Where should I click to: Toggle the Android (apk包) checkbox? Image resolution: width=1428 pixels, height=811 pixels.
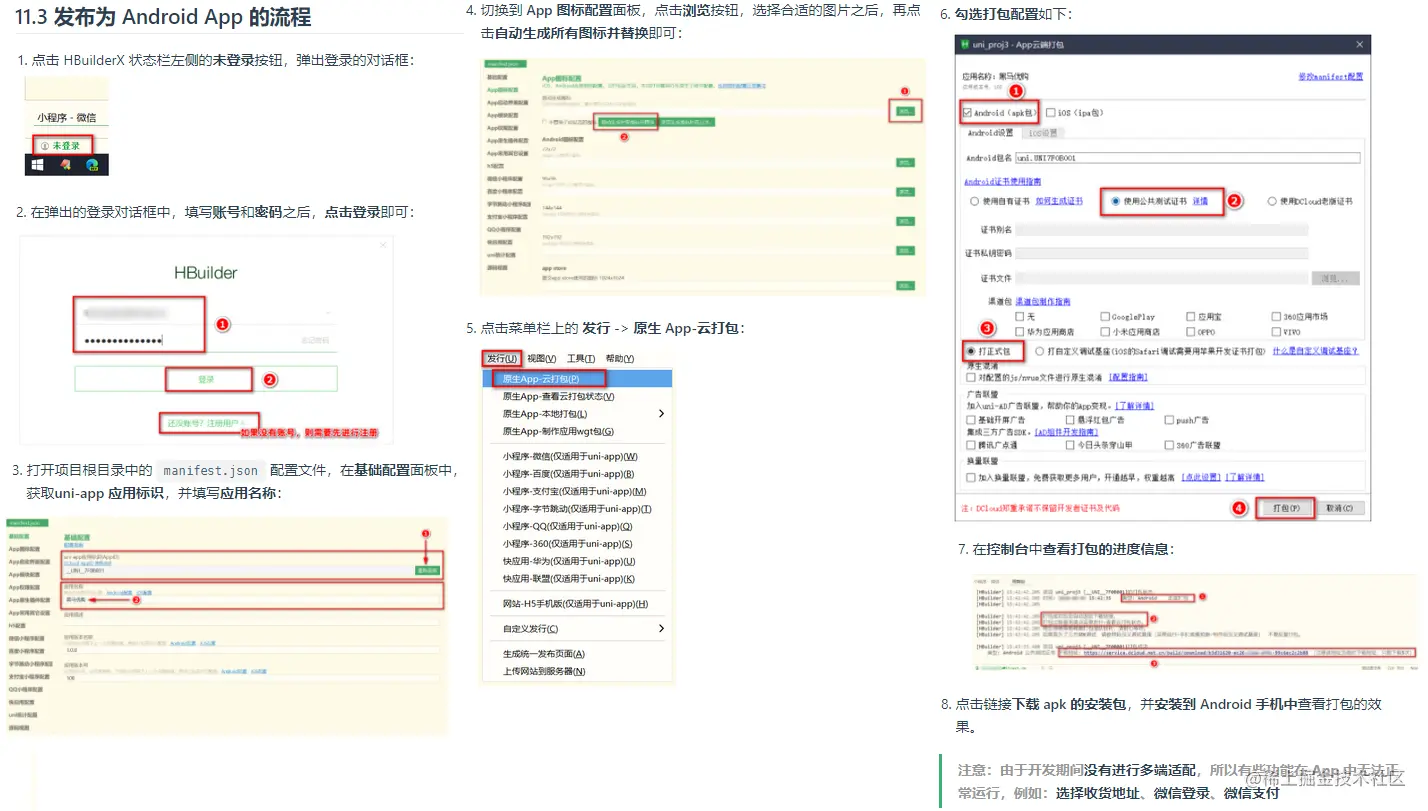[967, 113]
